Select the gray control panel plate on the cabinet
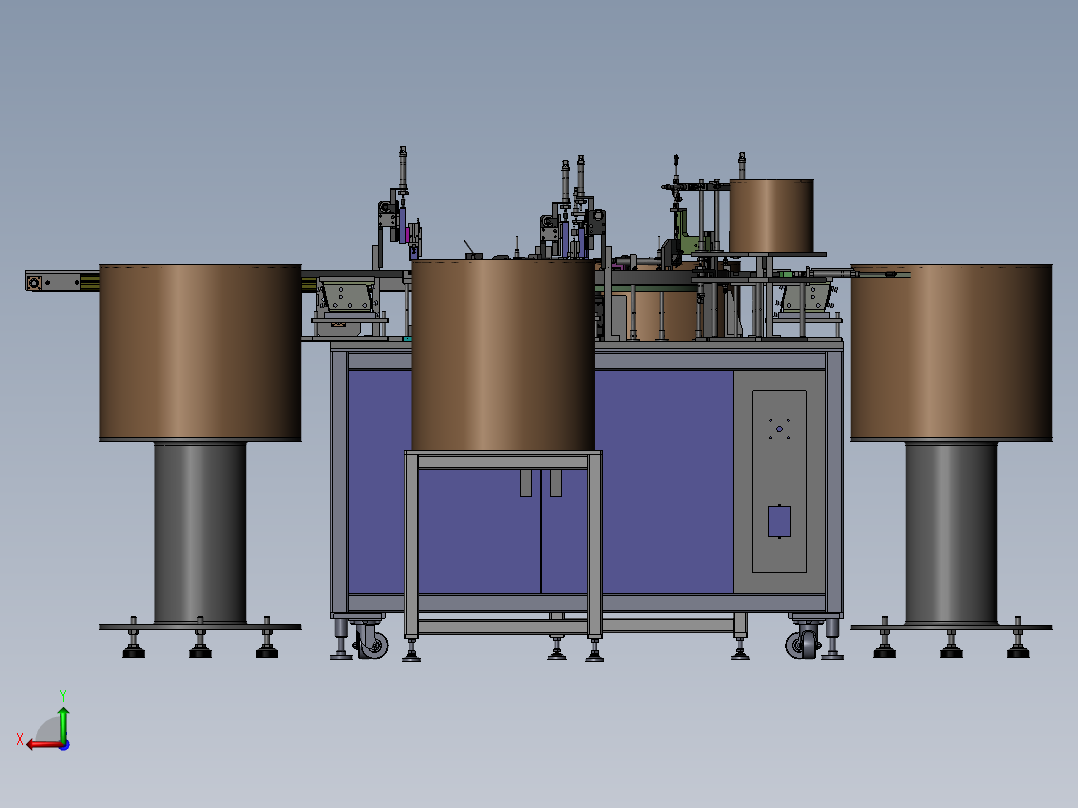This screenshot has height=808, width=1078. pos(779,481)
